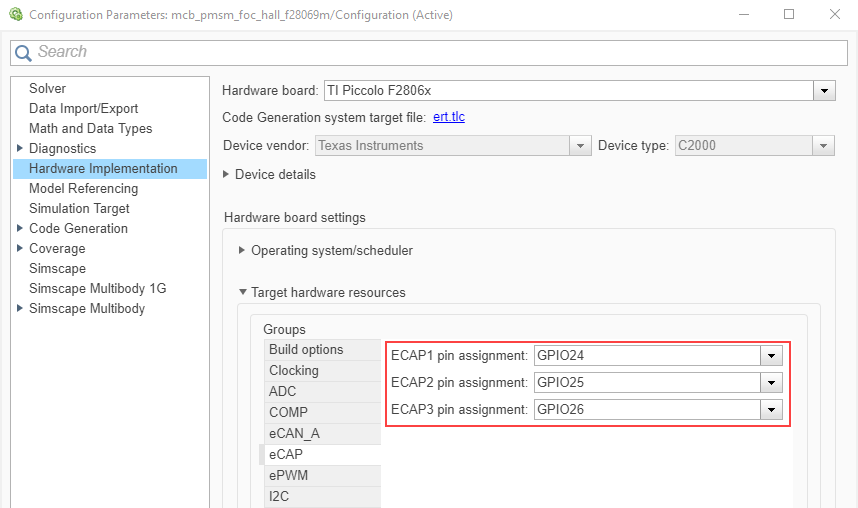Click the search magnifier icon

point(23,53)
